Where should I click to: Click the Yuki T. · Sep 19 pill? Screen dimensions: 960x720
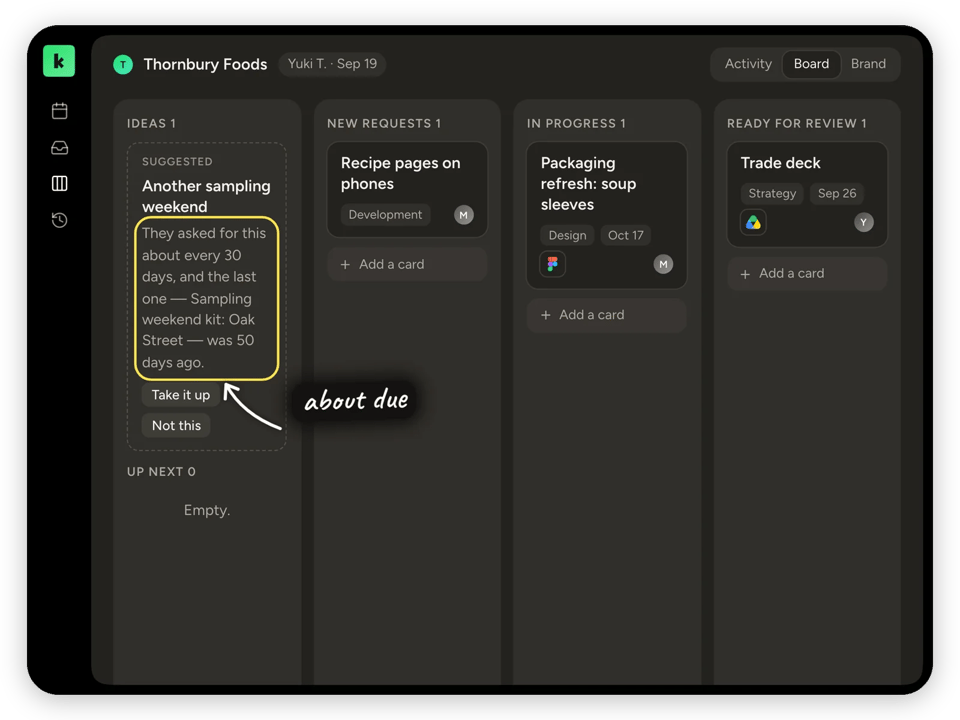332,64
